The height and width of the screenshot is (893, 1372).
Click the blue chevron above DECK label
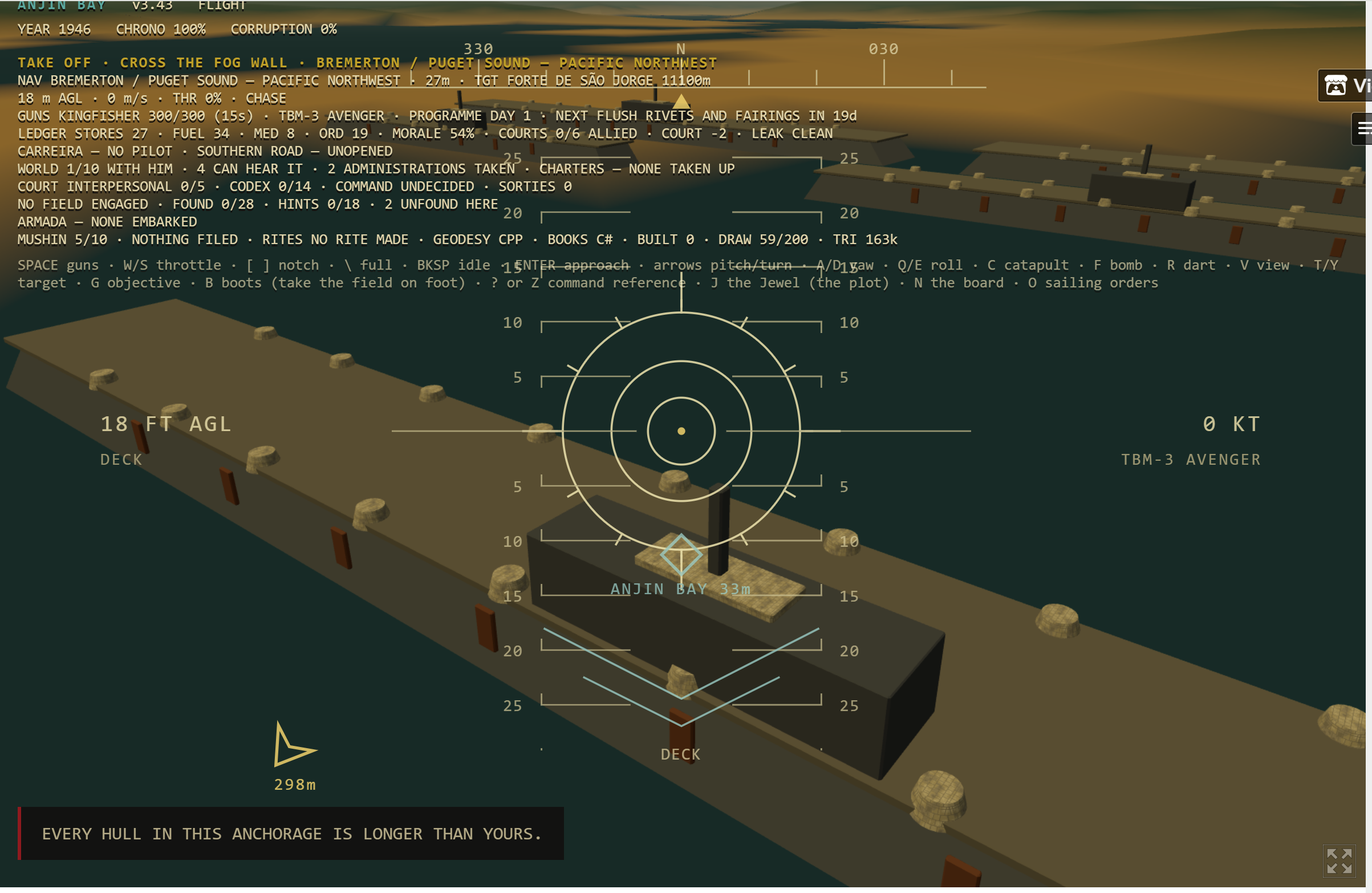[x=681, y=677]
